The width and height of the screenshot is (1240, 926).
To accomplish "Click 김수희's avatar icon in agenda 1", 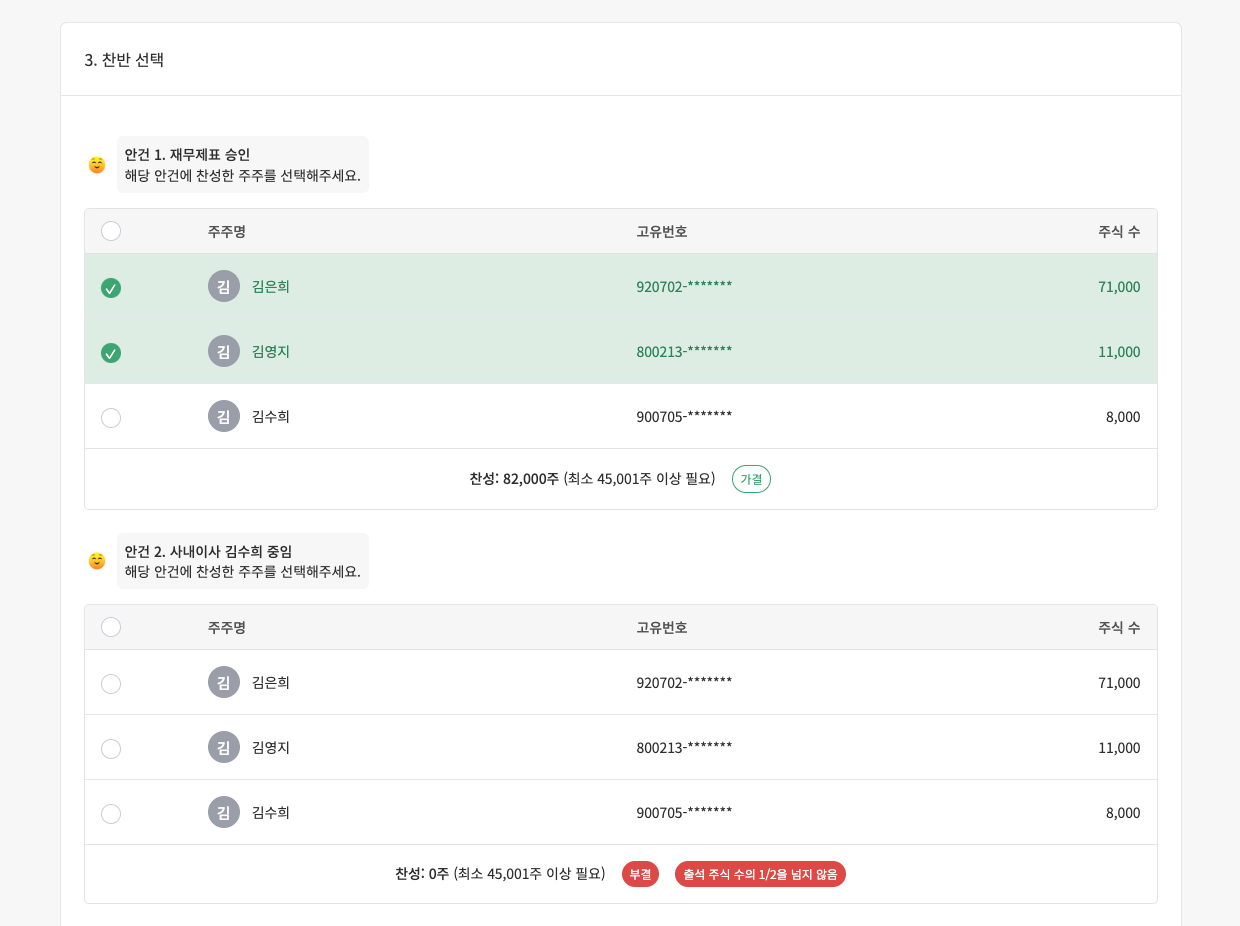I will [224, 416].
